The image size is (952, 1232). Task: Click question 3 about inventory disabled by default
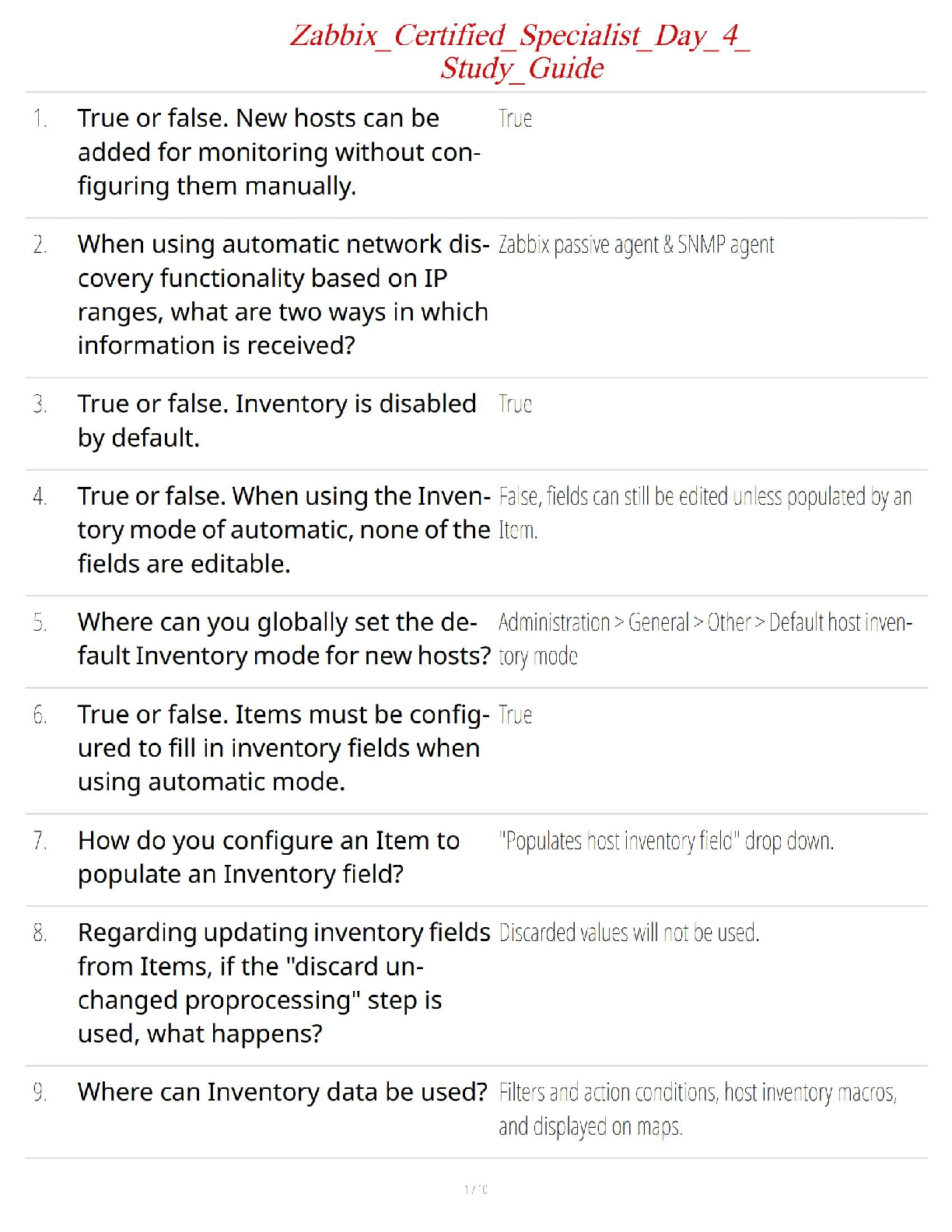pyautogui.click(x=276, y=421)
